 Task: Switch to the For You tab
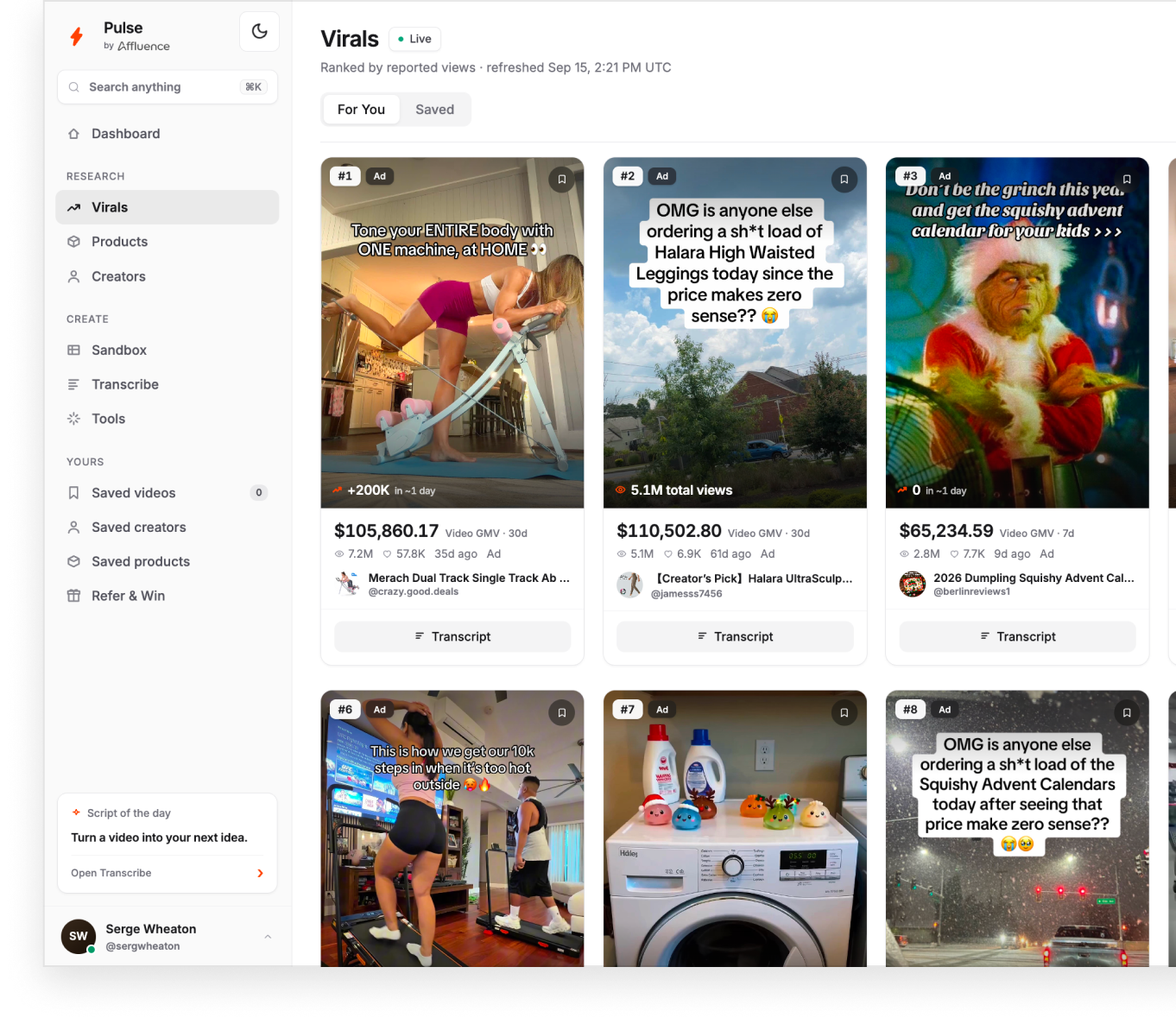(x=361, y=110)
